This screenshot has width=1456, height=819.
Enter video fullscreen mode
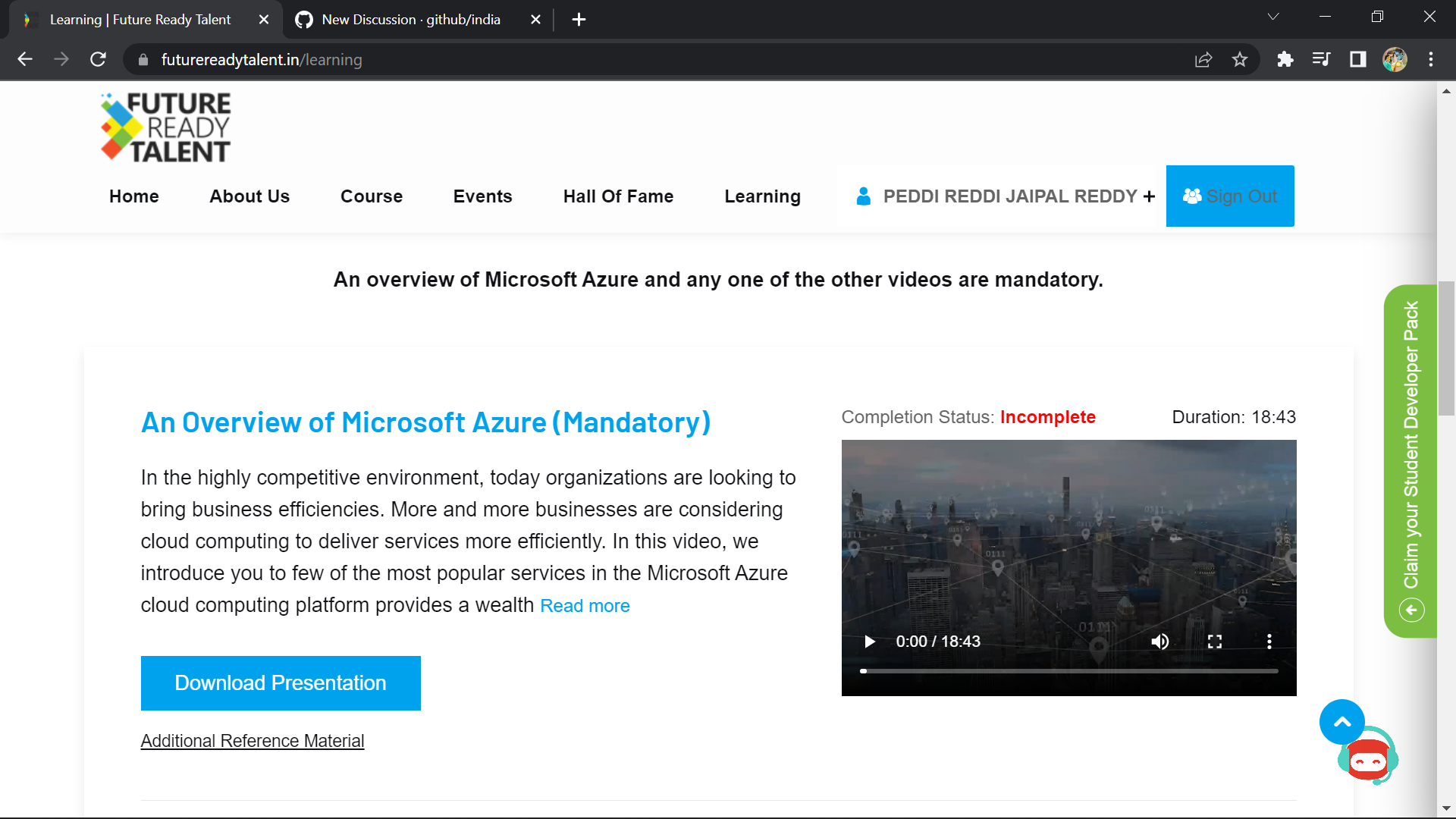tap(1215, 642)
